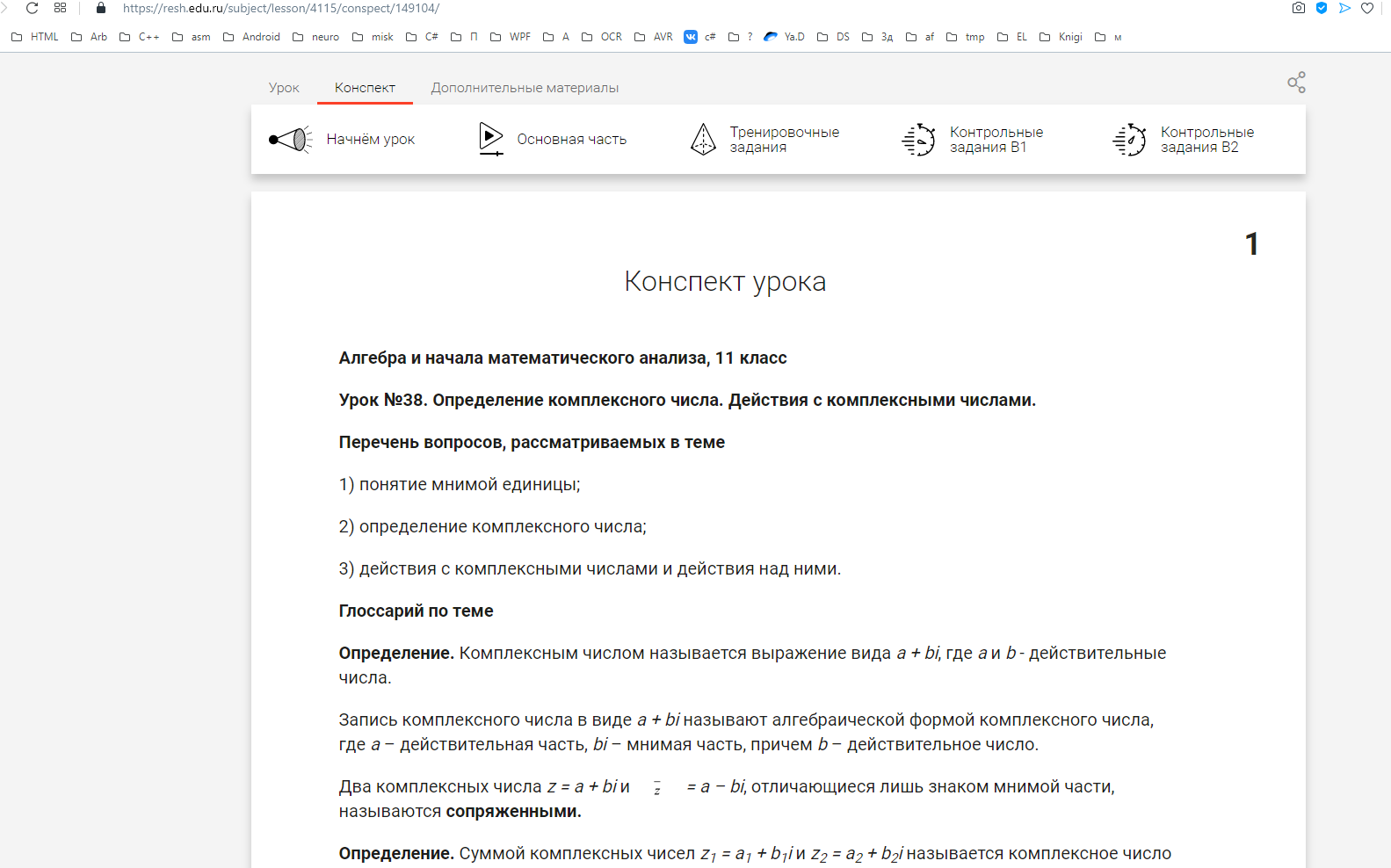
Task: Open the OCR bookmarks folder
Action: pyautogui.click(x=602, y=37)
